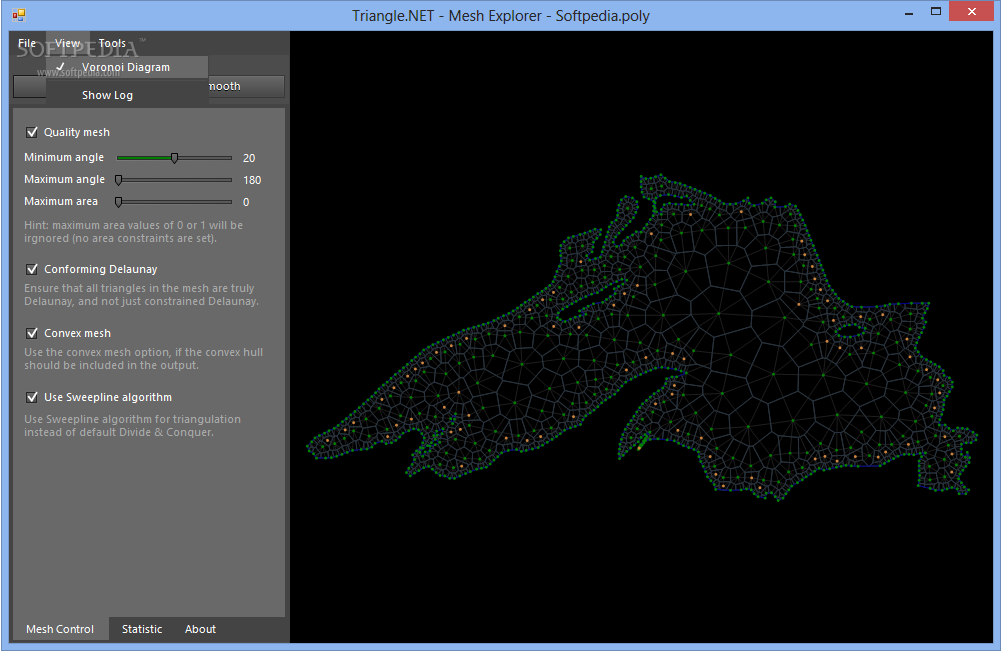Toggle the Use Sweepline algorithm checkbox
The height and width of the screenshot is (651, 1001).
(x=31, y=397)
